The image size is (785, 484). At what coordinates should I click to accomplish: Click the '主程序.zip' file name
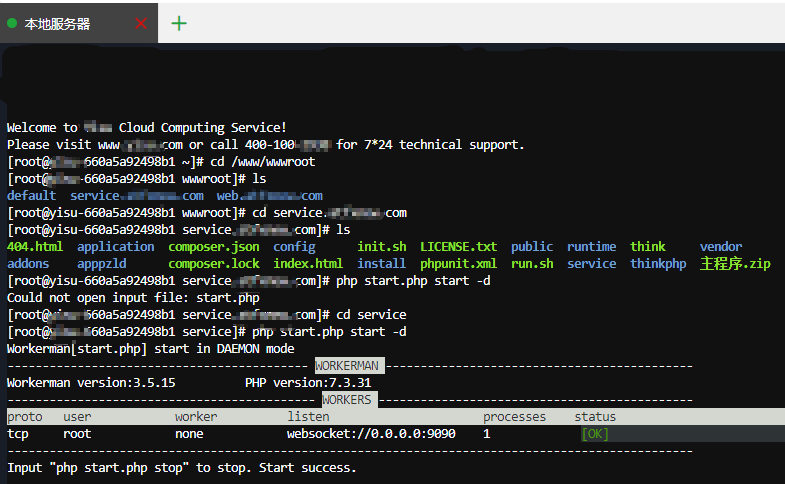(735, 264)
